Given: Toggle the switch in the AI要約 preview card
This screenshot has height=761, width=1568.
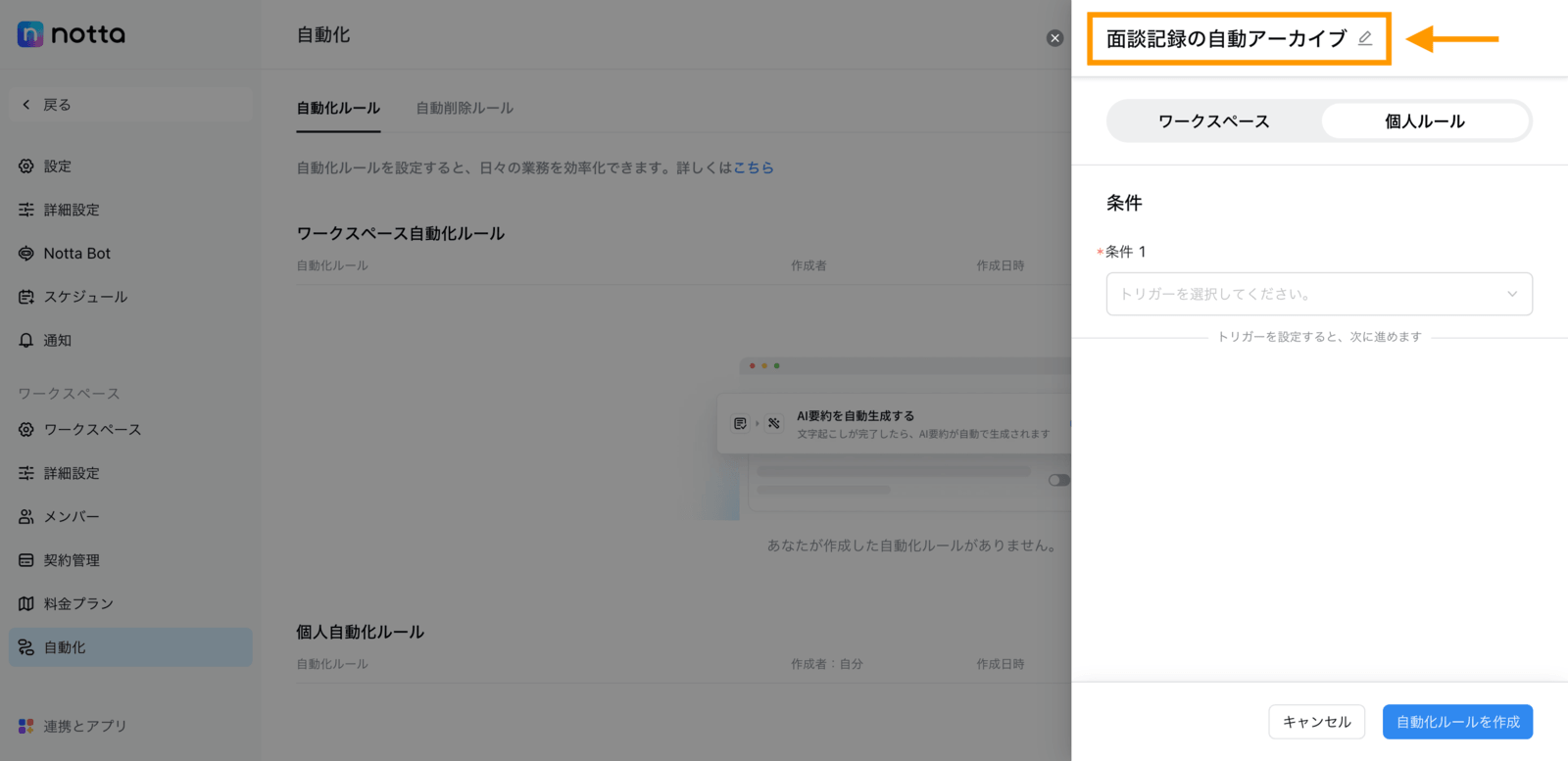Looking at the screenshot, I should [x=1058, y=480].
